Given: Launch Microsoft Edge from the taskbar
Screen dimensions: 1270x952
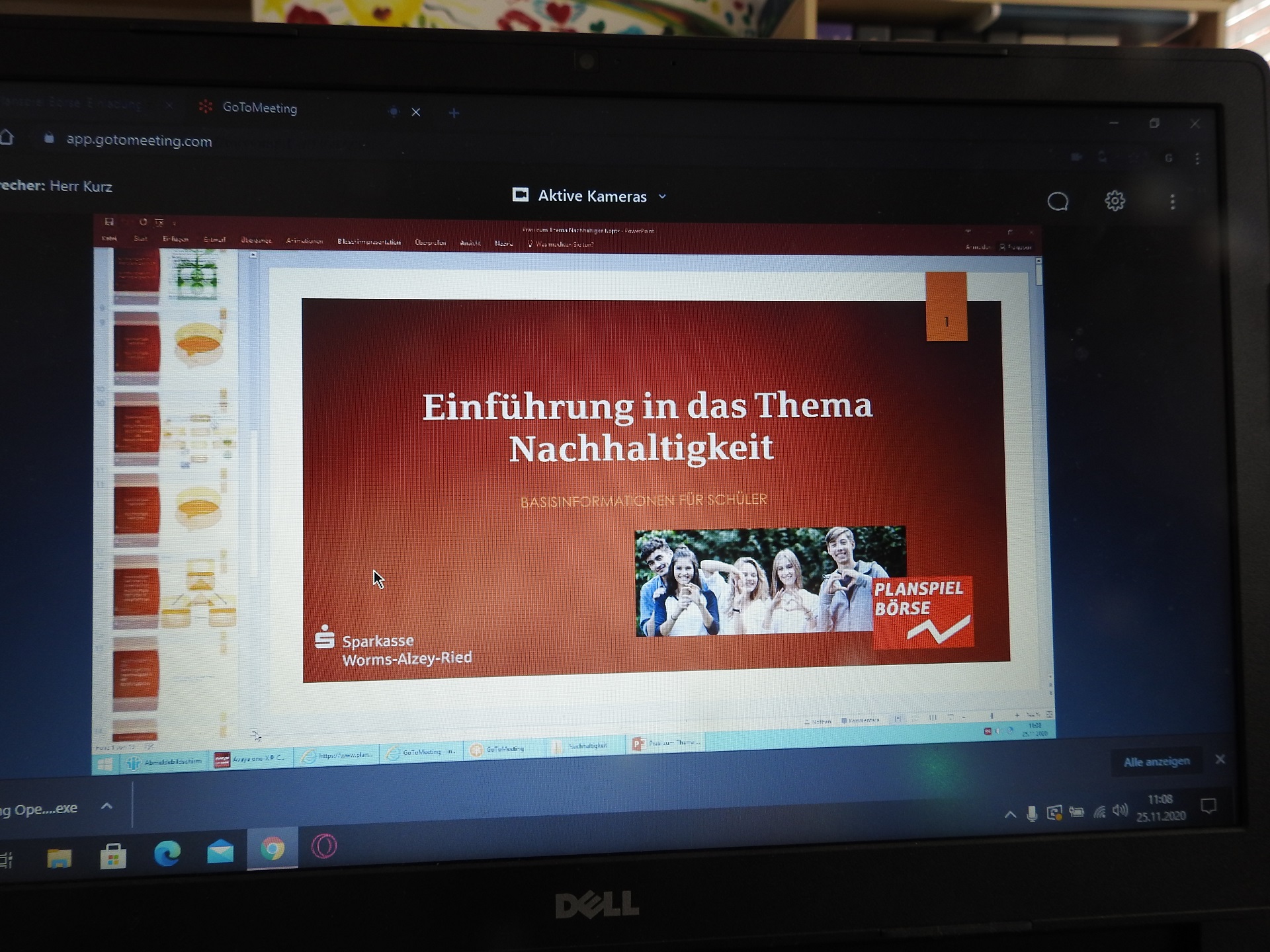Looking at the screenshot, I should click(x=167, y=853).
